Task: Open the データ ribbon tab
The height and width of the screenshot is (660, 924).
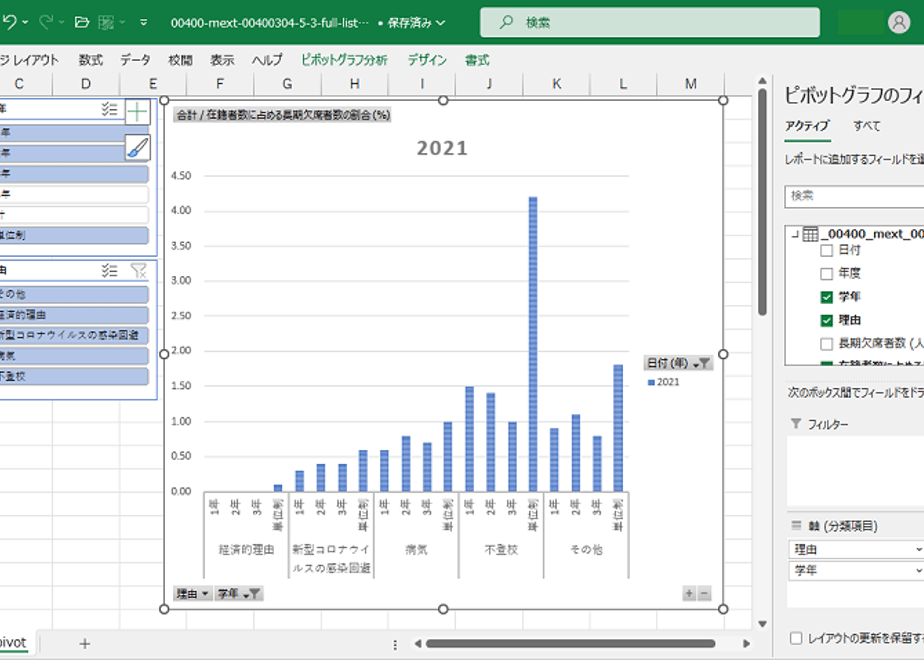Action: click(136, 60)
